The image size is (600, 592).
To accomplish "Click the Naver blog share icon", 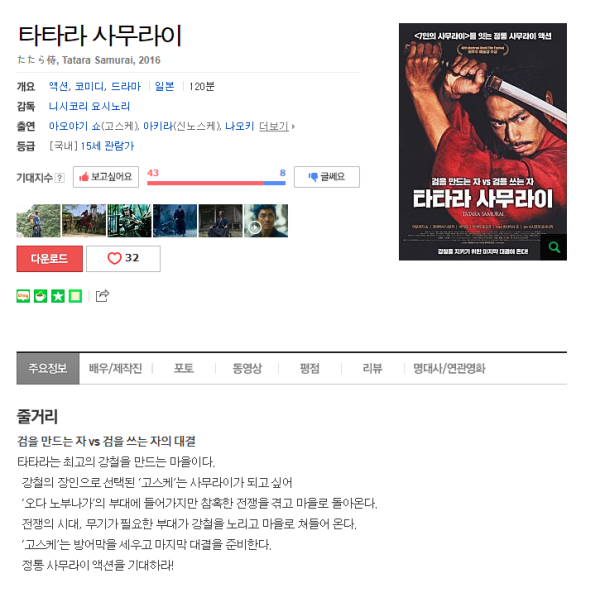I will pyautogui.click(x=23, y=296).
